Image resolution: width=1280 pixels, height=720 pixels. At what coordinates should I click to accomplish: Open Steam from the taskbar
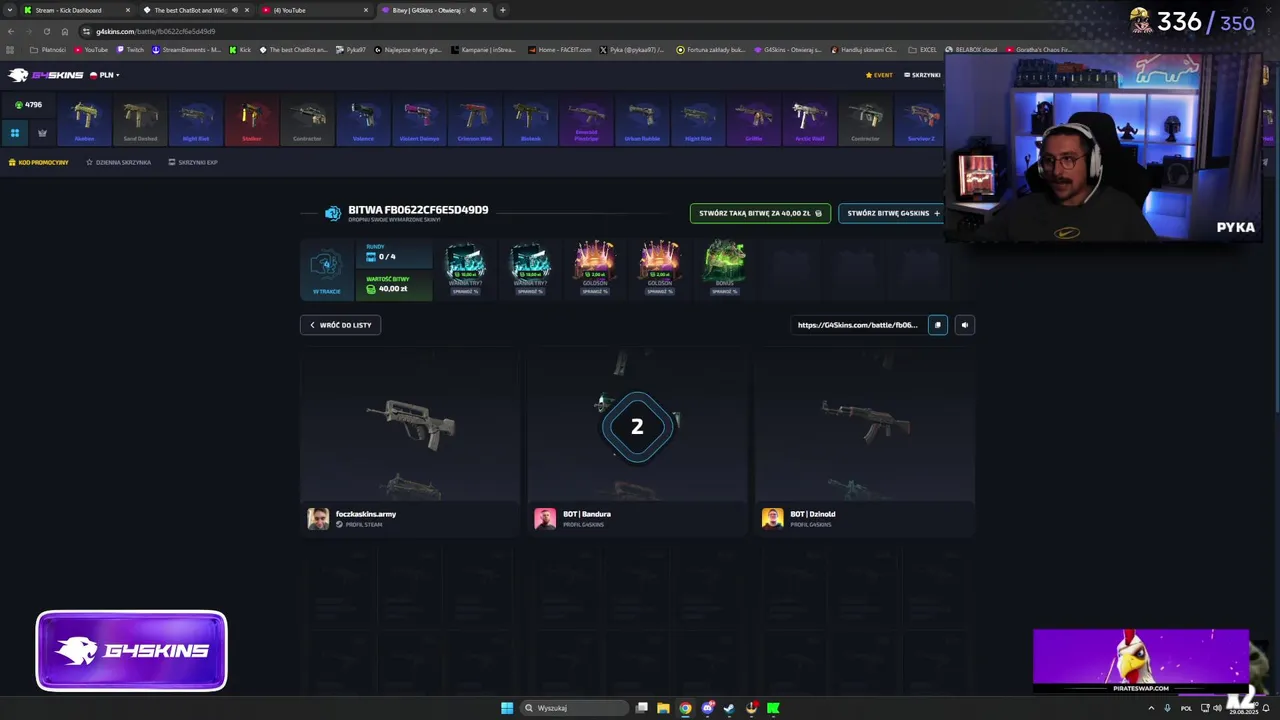[729, 708]
